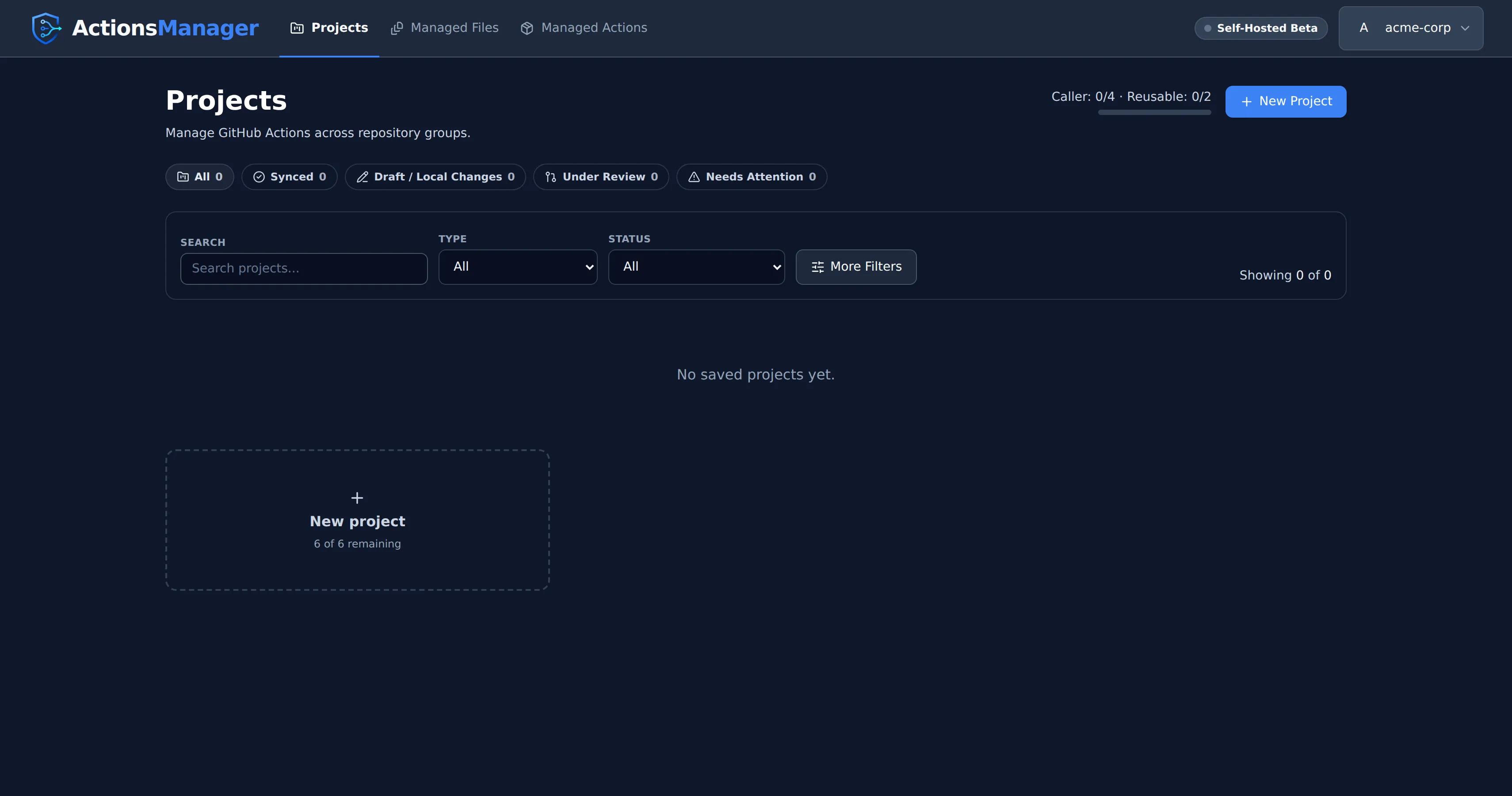Viewport: 1512px width, 796px height.
Task: Switch to the Managed Actions tab
Action: click(x=584, y=27)
